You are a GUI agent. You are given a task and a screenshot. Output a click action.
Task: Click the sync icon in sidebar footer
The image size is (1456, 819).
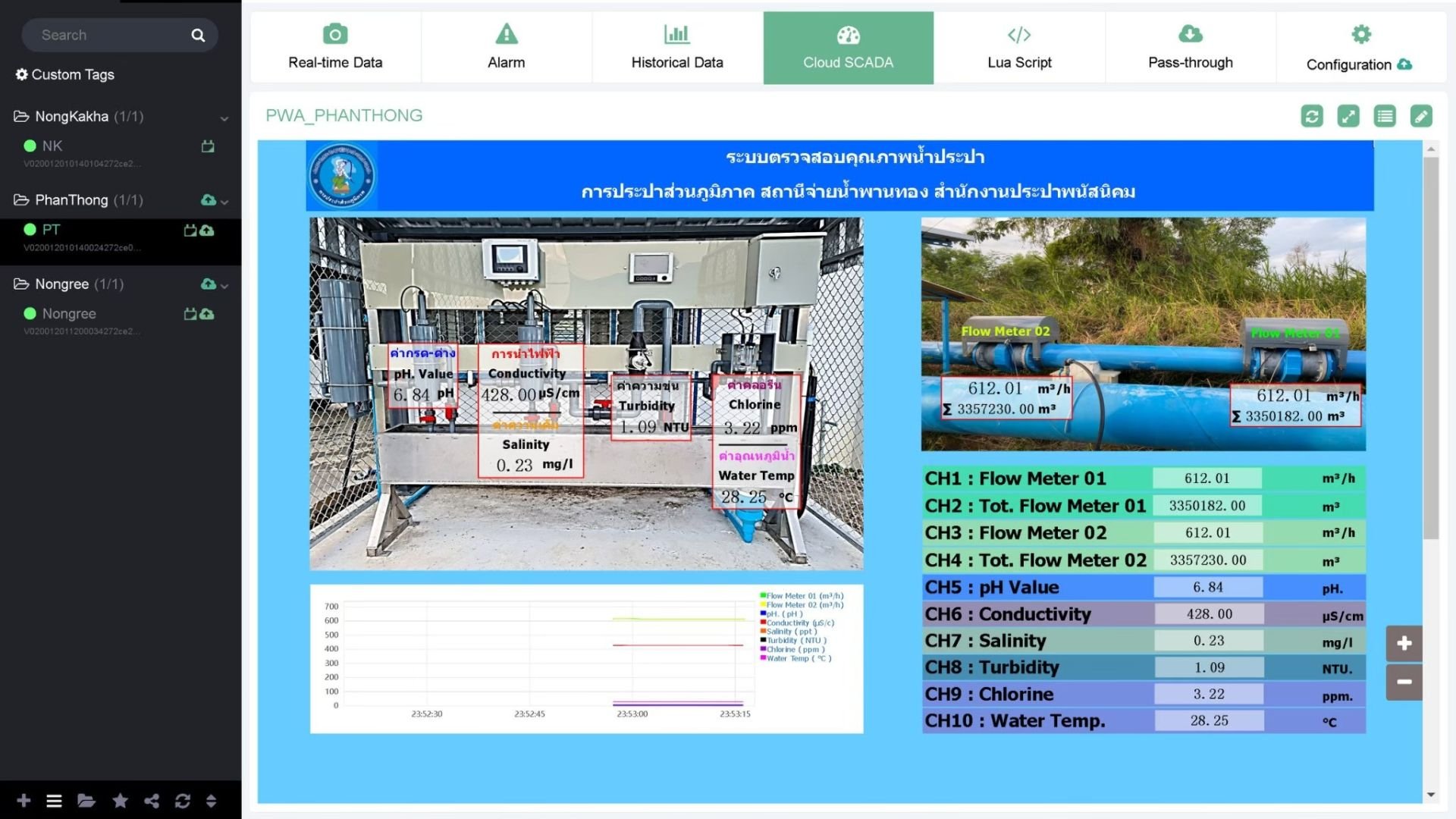(x=183, y=801)
